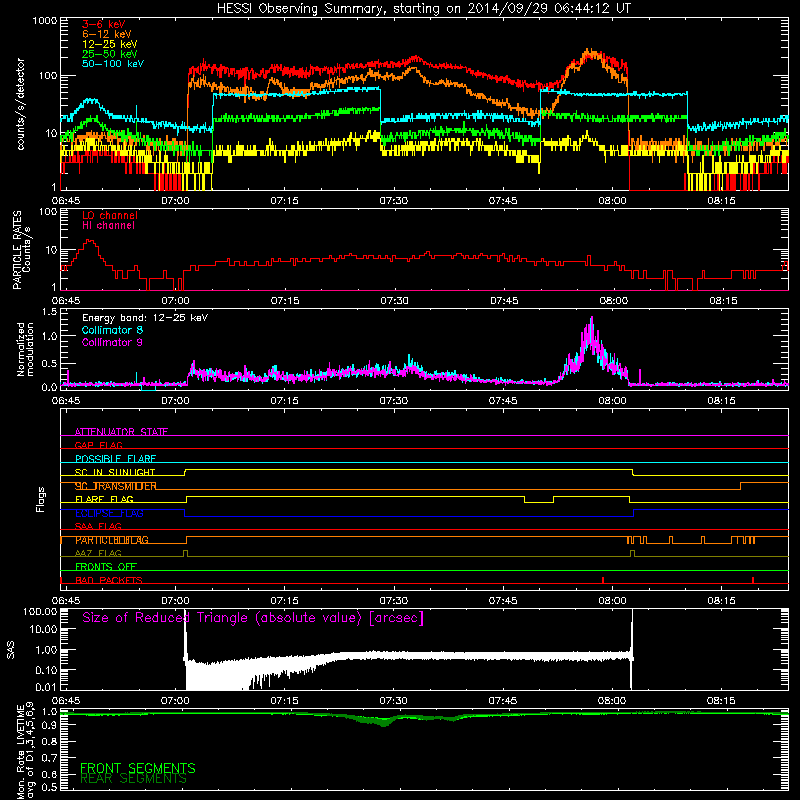Click the particle rate LO peak near 06:48
The width and height of the screenshot is (800, 800).
coord(90,240)
